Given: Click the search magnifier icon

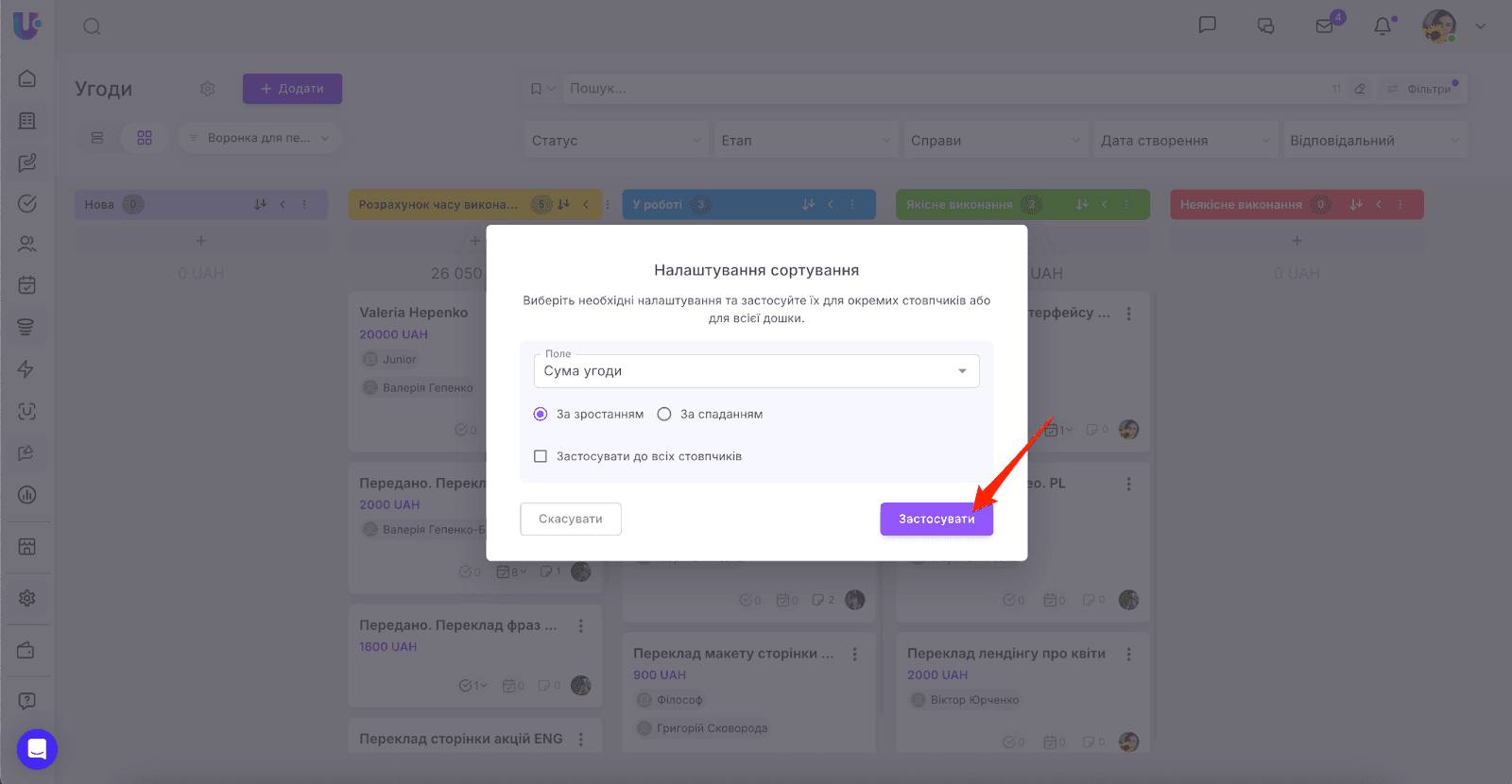Looking at the screenshot, I should tap(92, 26).
